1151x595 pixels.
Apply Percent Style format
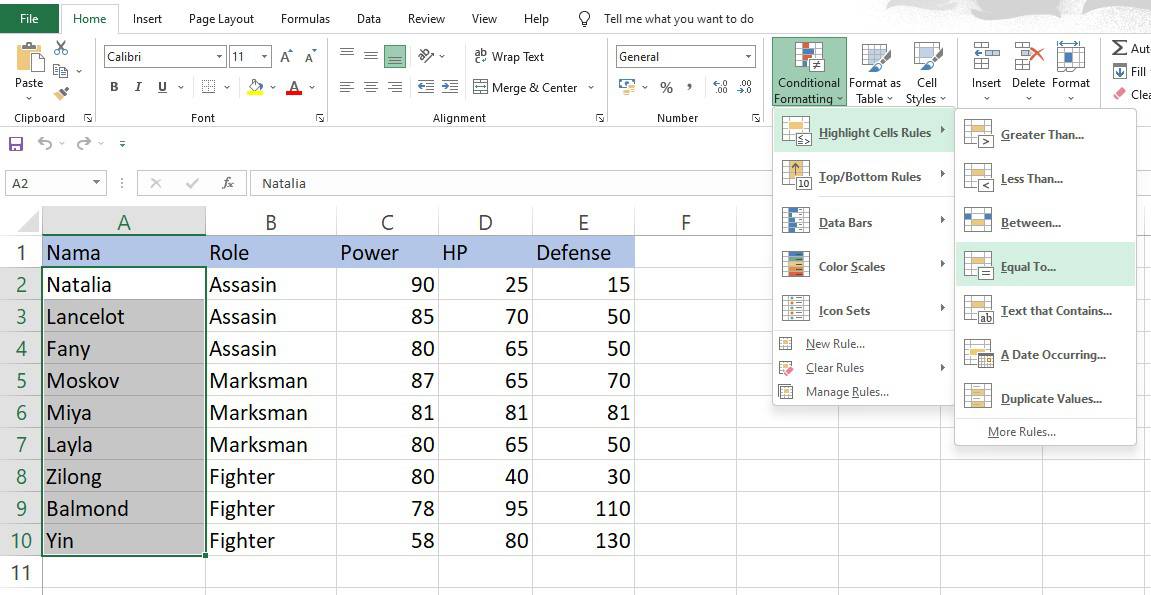point(667,88)
